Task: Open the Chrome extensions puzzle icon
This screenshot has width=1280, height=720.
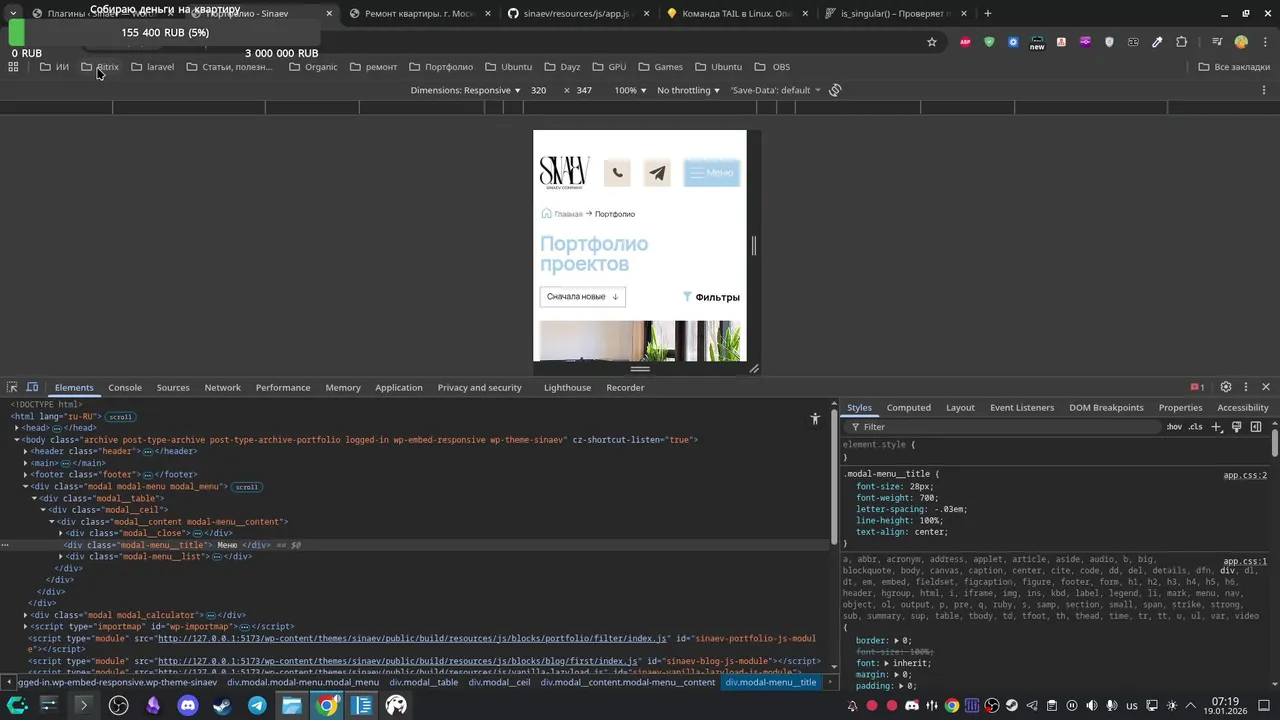Action: click(x=1181, y=42)
